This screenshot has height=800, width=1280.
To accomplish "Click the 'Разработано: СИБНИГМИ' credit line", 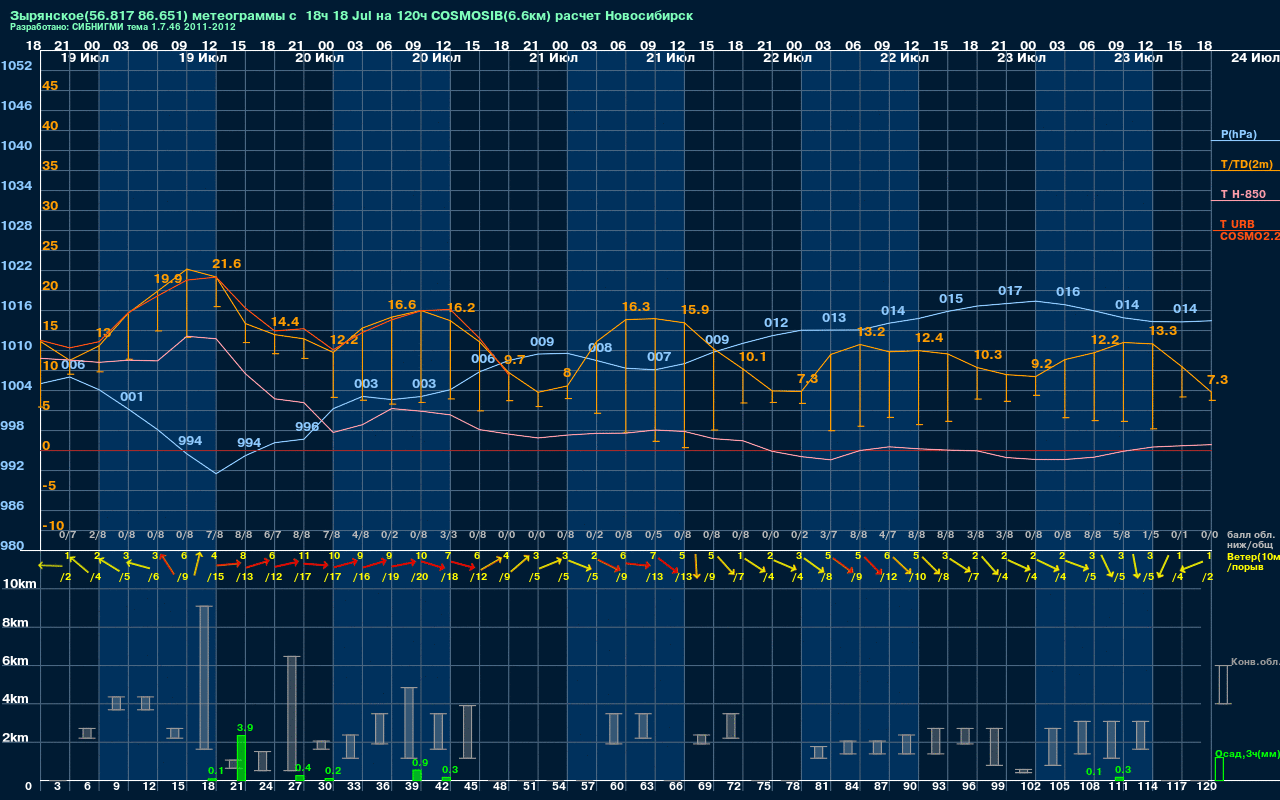I will 123,27.
